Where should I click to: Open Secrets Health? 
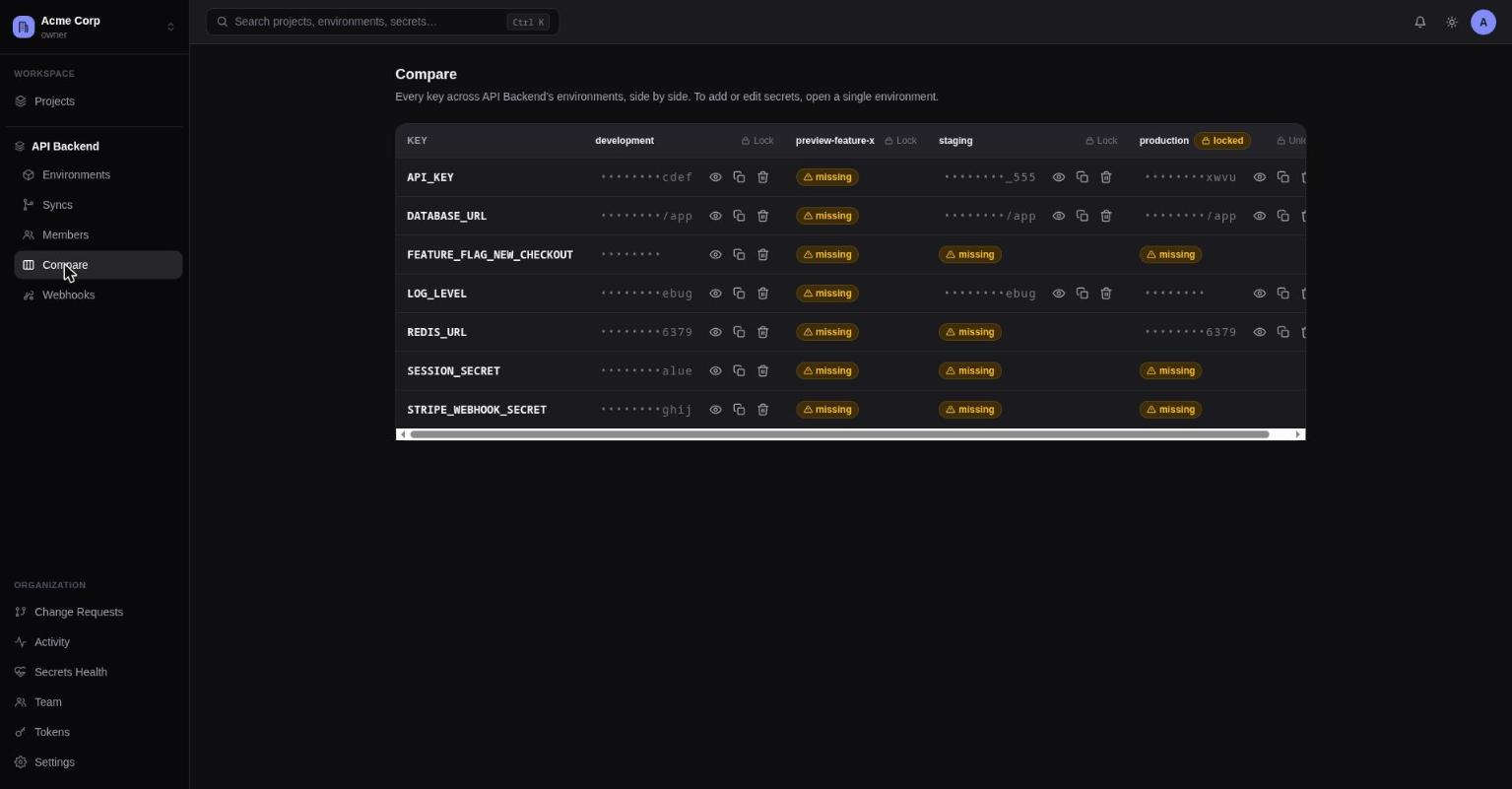pyautogui.click(x=95, y=672)
